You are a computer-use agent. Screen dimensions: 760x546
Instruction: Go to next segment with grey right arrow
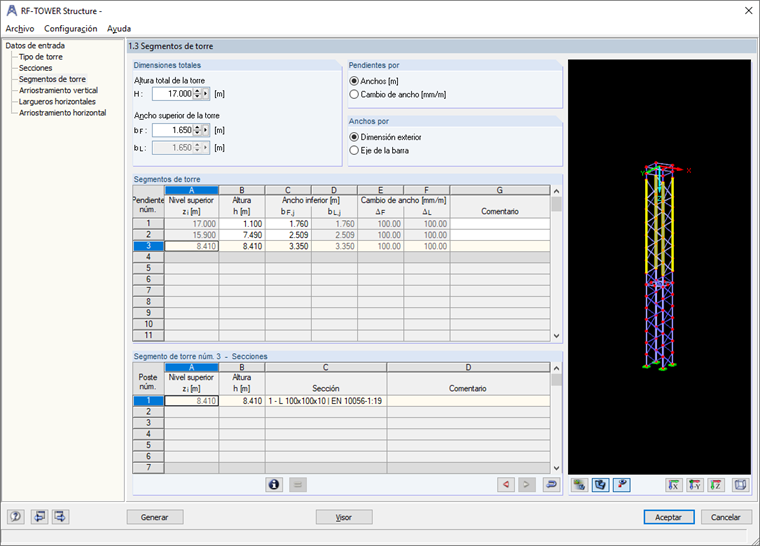pyautogui.click(x=526, y=484)
